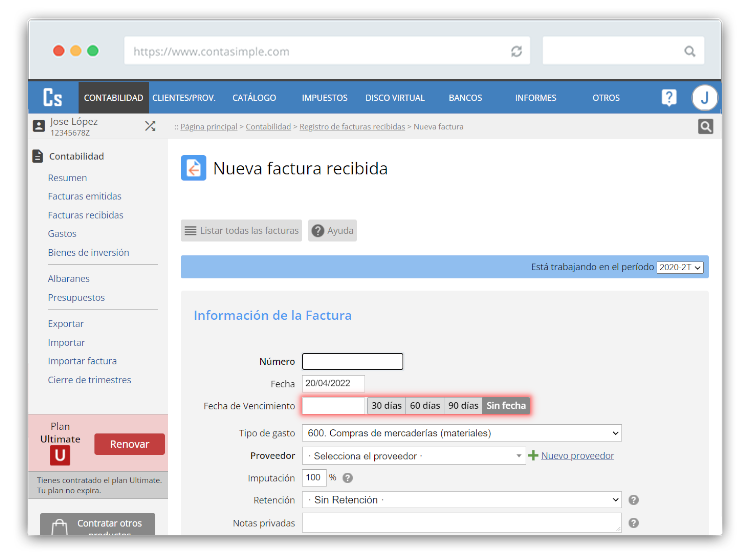Click the search magnifier below the user avatar
Screen dimensions: 750x552
705,126
